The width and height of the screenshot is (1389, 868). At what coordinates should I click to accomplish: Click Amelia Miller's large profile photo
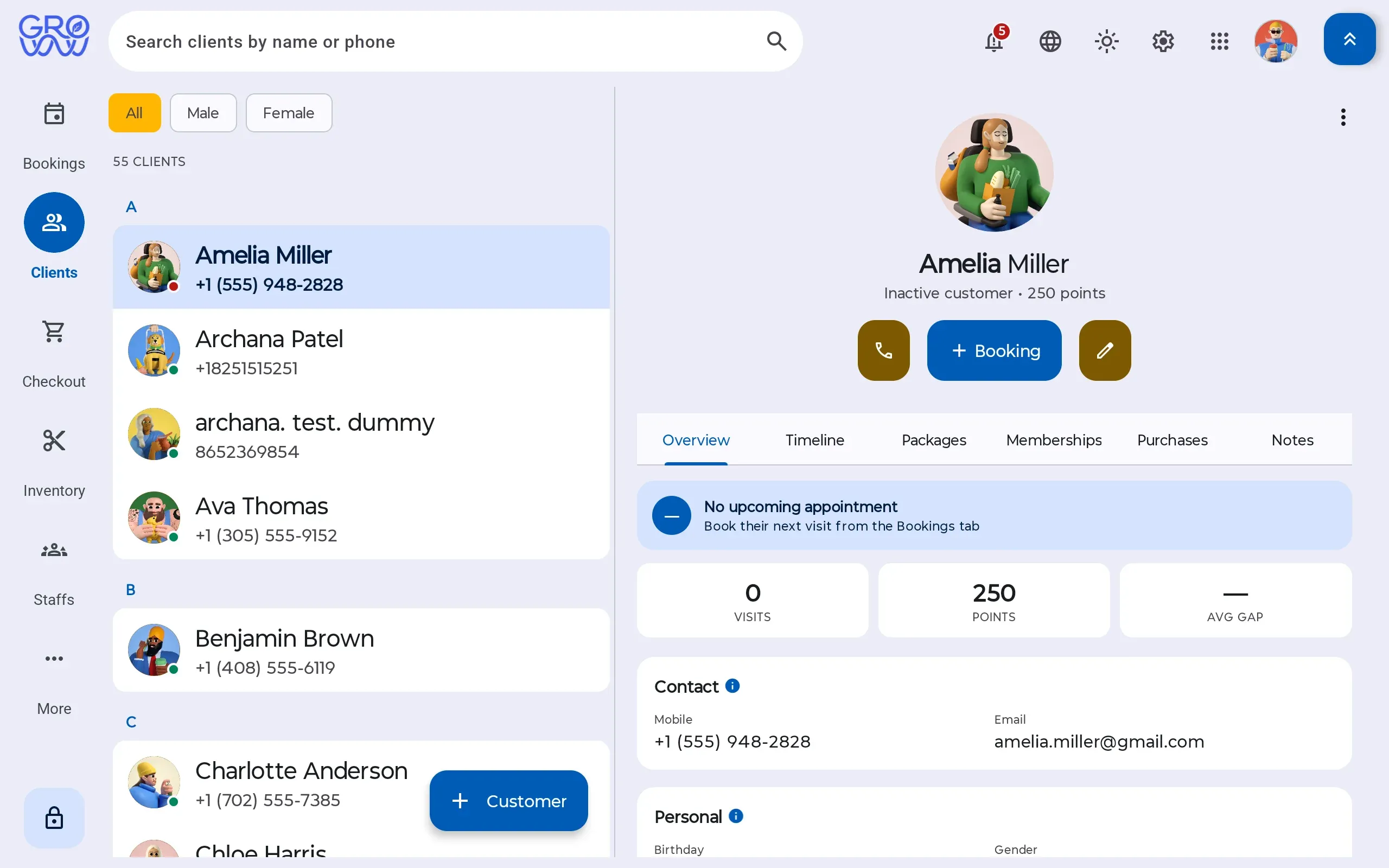tap(994, 172)
